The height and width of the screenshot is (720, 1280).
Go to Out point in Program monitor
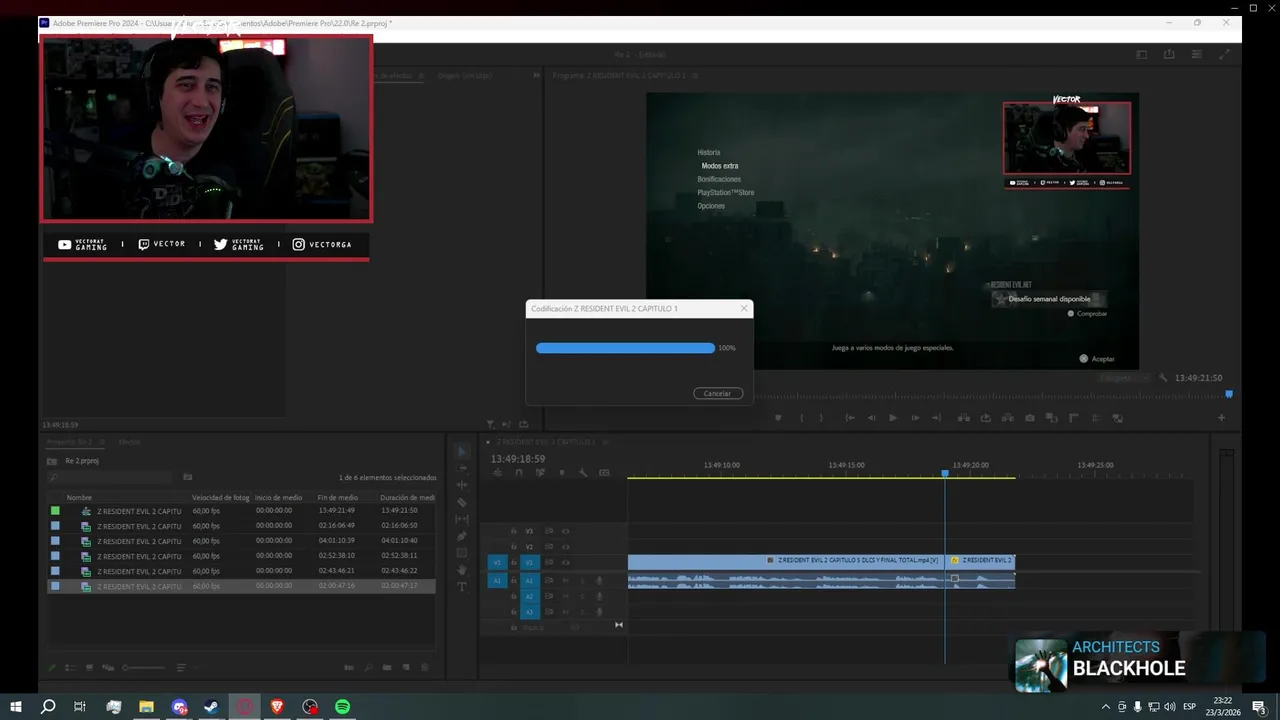pyautogui.click(x=936, y=418)
